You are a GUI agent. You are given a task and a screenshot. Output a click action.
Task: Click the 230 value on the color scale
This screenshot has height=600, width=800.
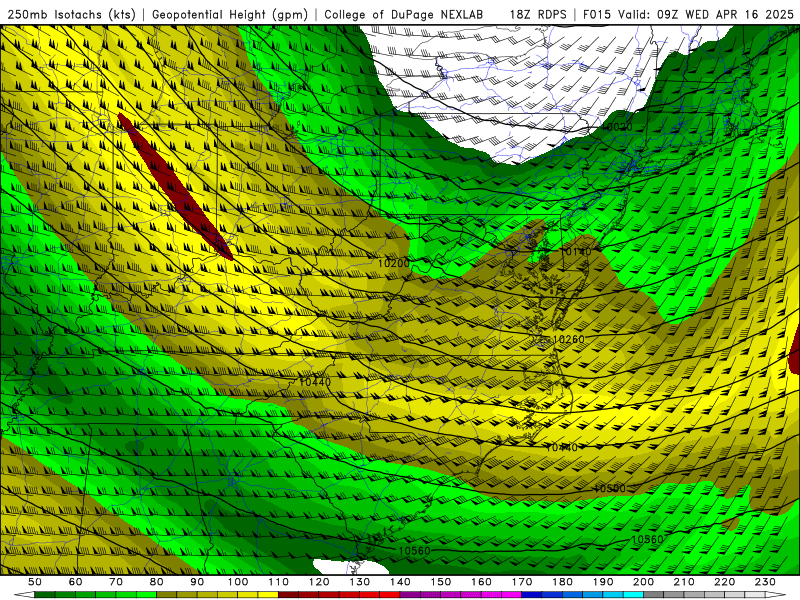[765, 582]
